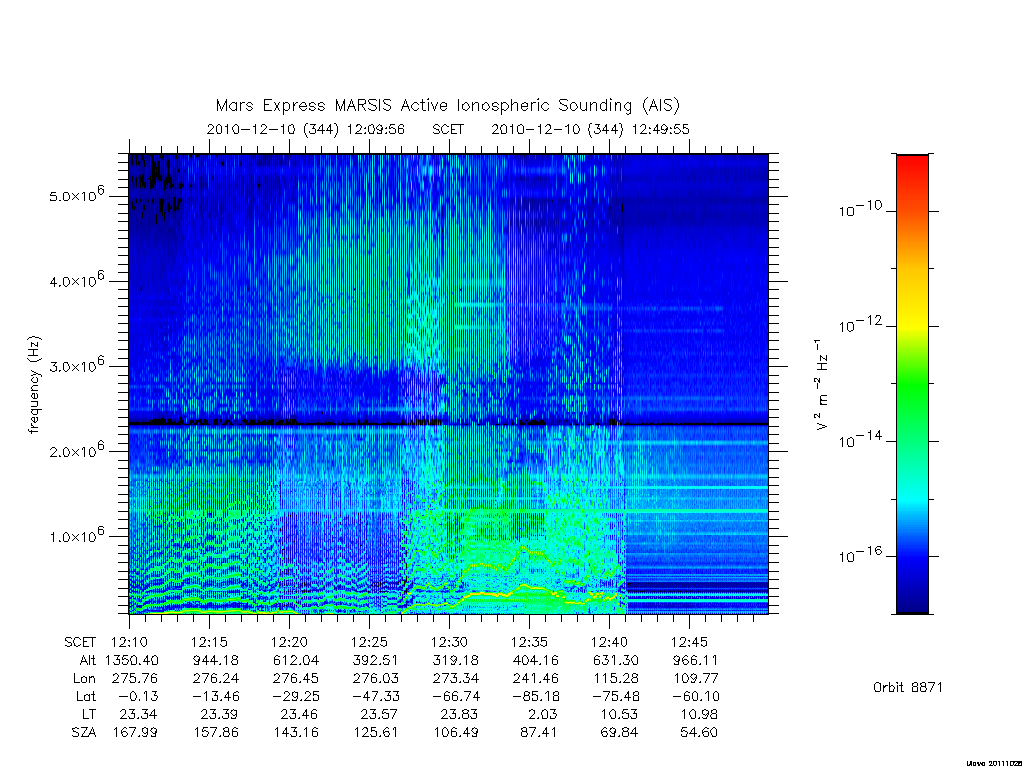Click the 2.0×10^6 y-axis tick label
The height and width of the screenshot is (768, 1024).
76,451
